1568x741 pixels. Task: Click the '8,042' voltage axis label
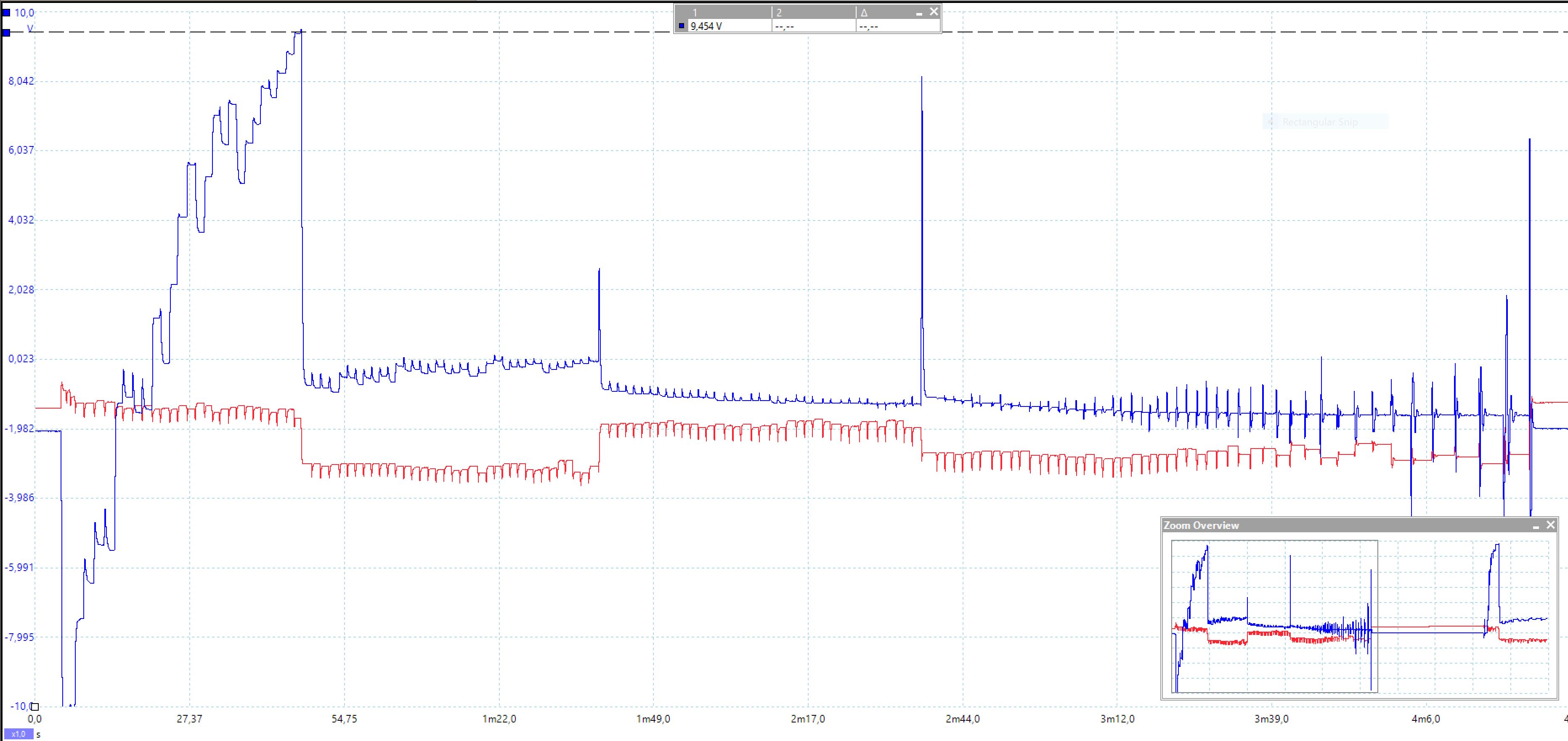[21, 81]
